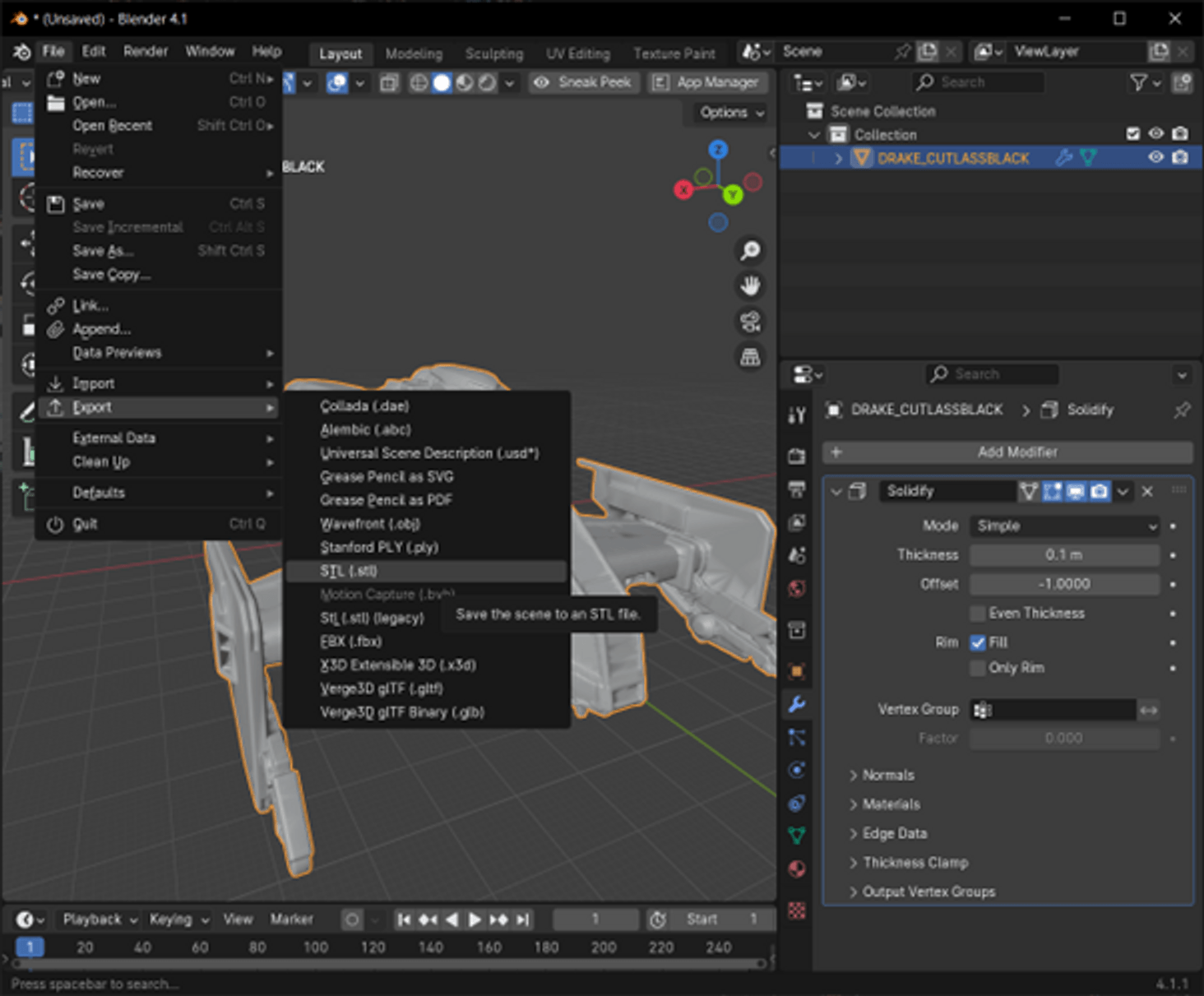Select the Object Data properties green triangle tab

796,835
